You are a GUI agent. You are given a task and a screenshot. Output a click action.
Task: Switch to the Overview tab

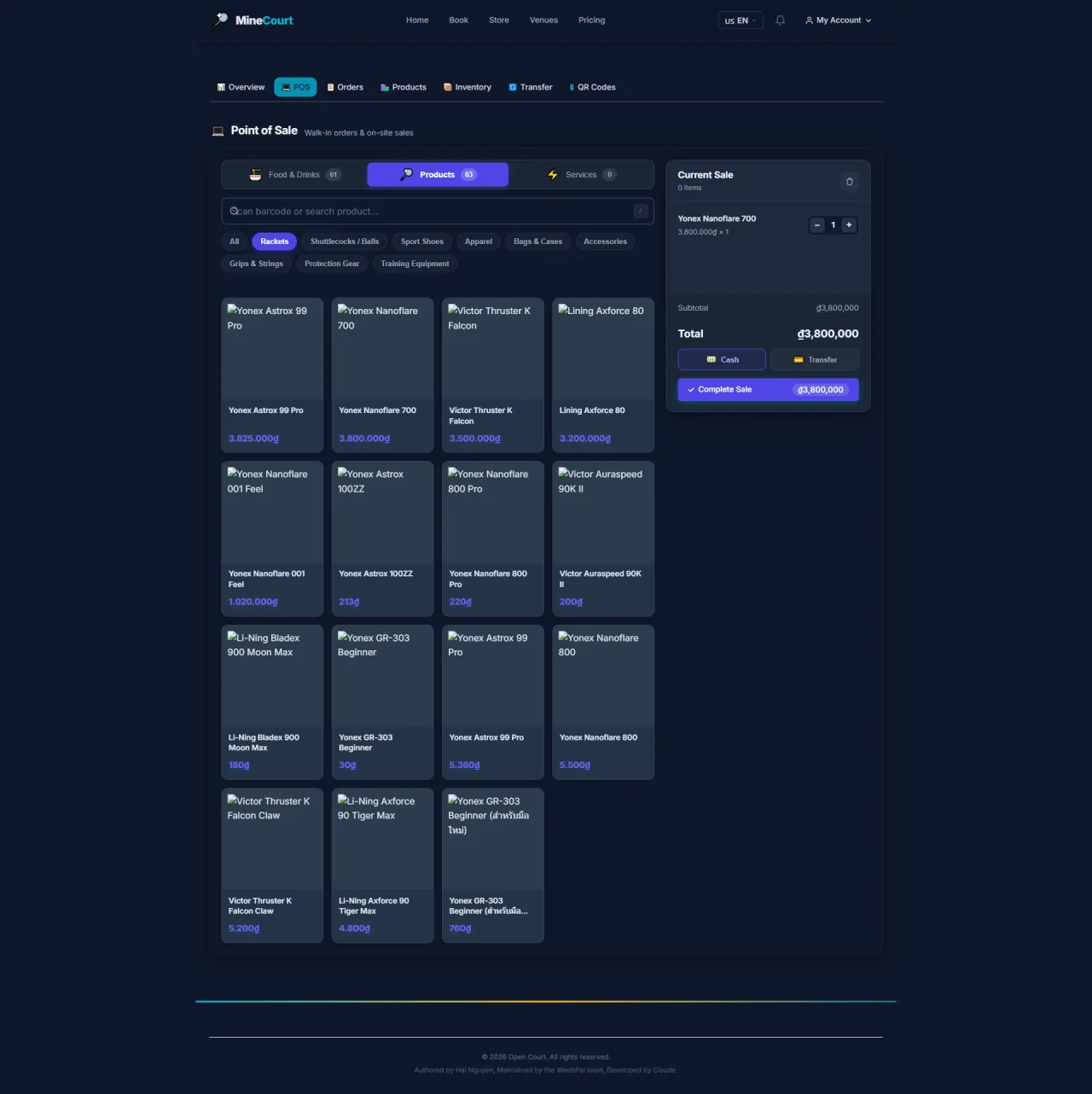point(241,87)
